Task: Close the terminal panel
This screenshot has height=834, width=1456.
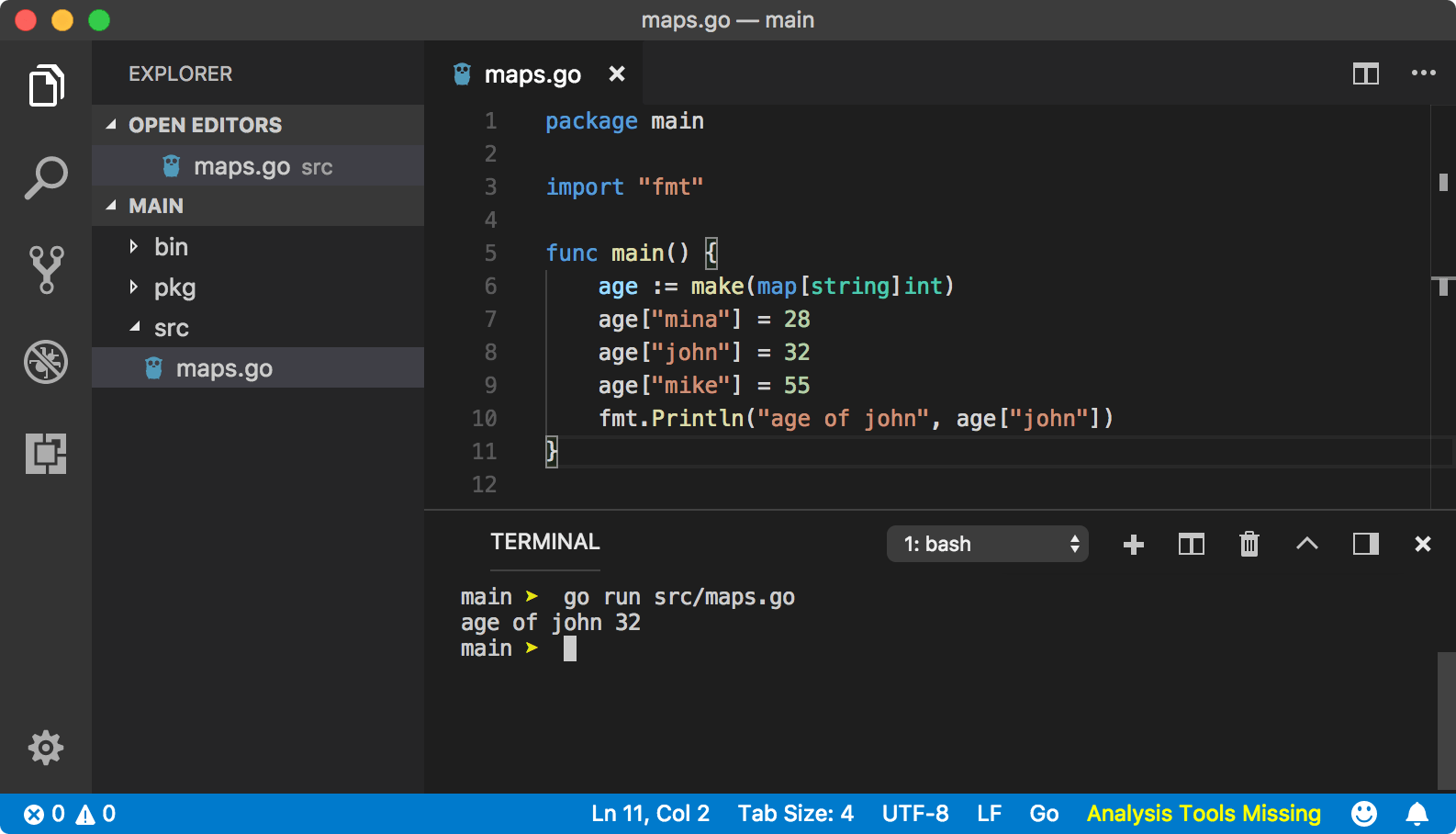Action: (1423, 545)
